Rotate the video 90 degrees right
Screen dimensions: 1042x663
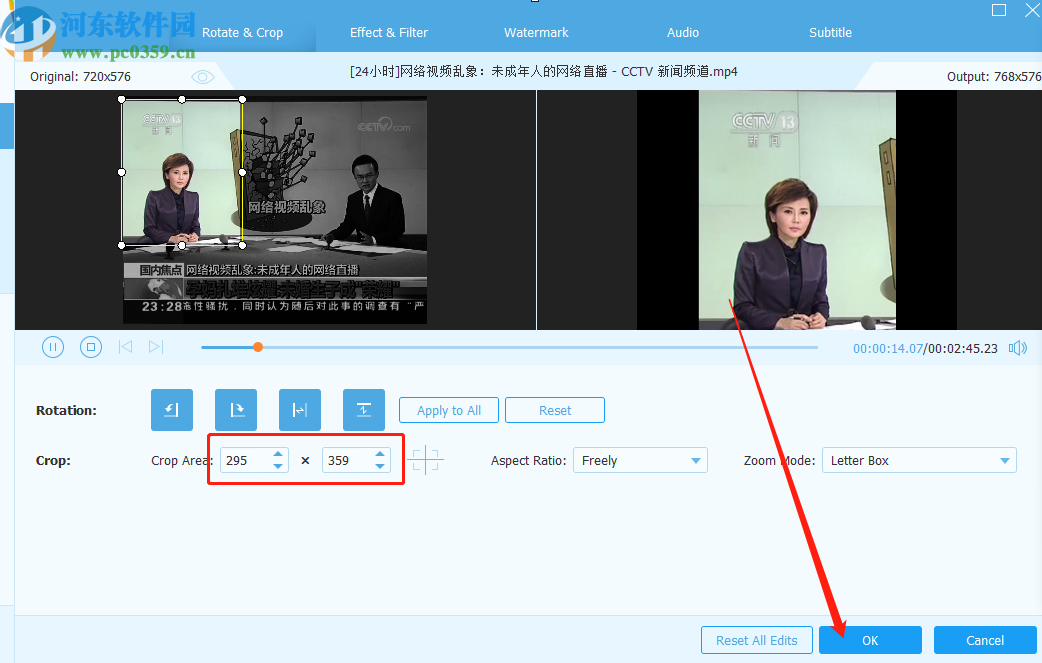(235, 409)
